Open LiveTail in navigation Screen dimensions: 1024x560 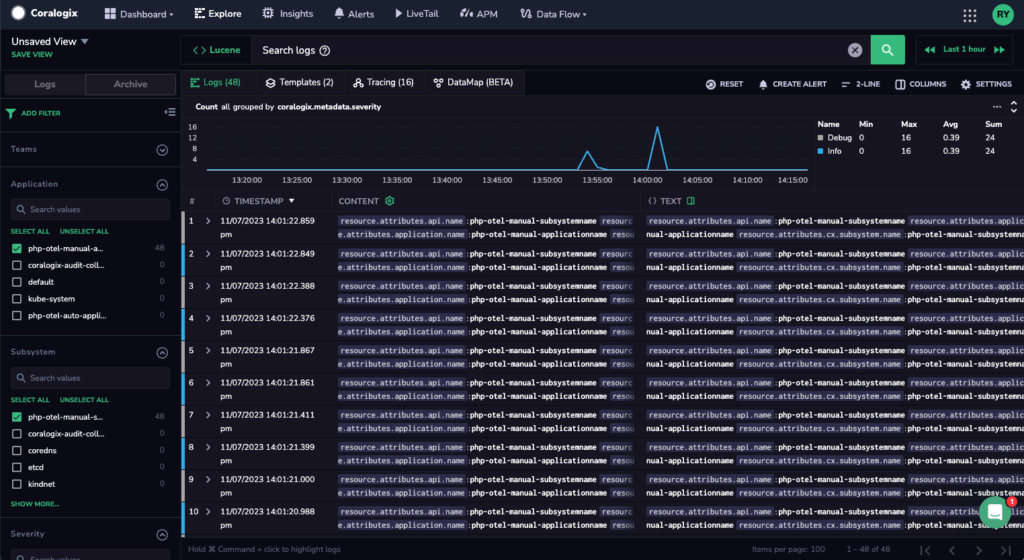(417, 14)
